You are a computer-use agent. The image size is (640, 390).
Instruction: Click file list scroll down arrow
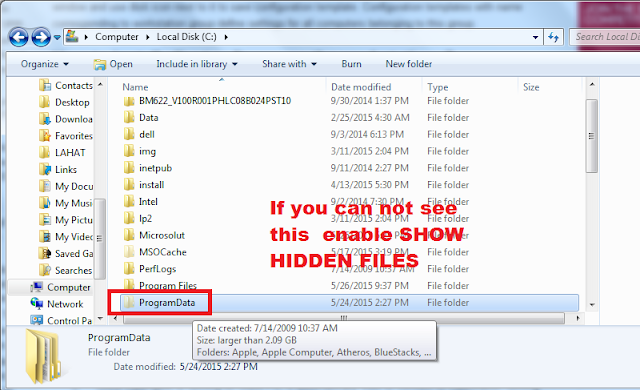pyautogui.click(x=592, y=305)
